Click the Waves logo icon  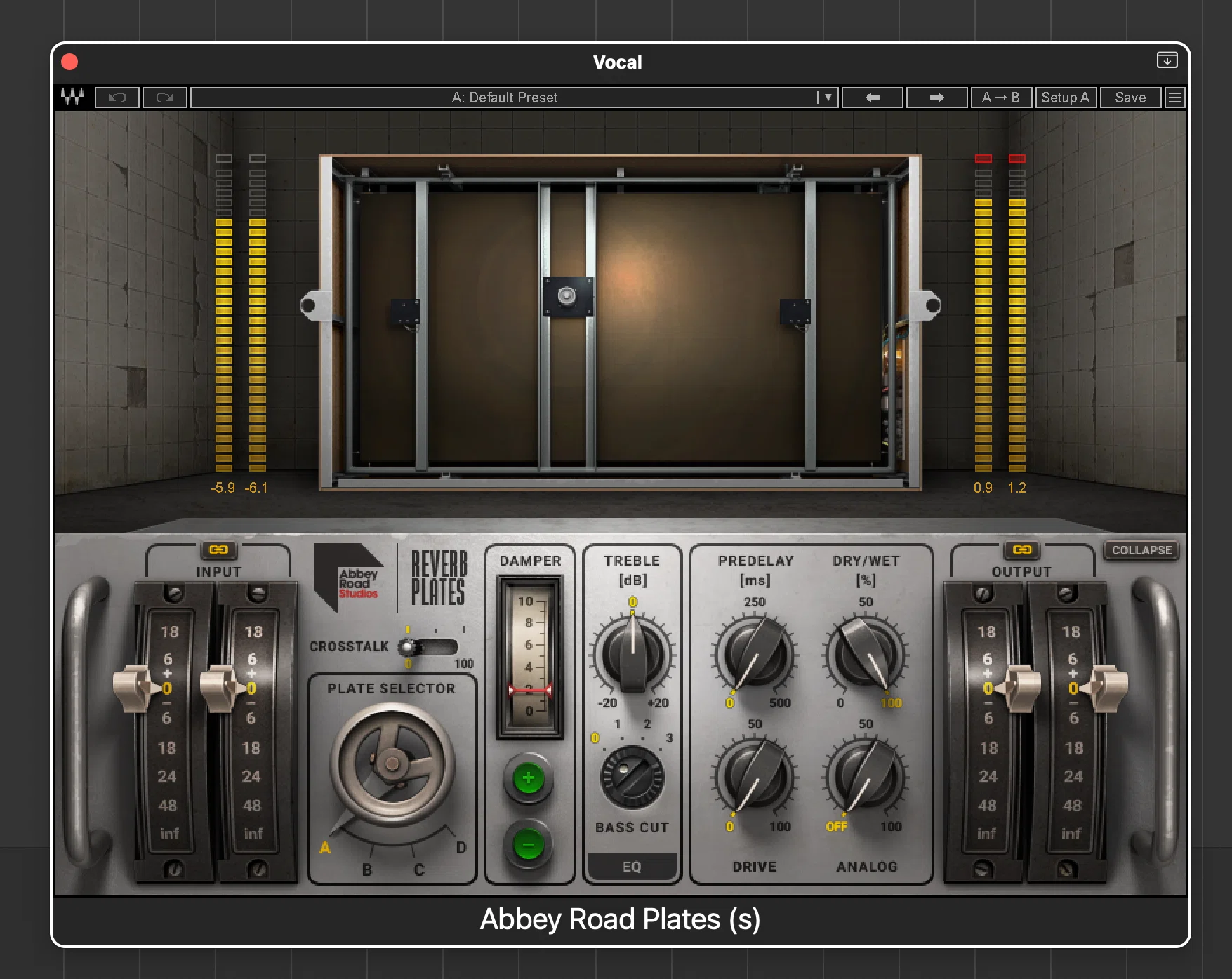point(72,98)
